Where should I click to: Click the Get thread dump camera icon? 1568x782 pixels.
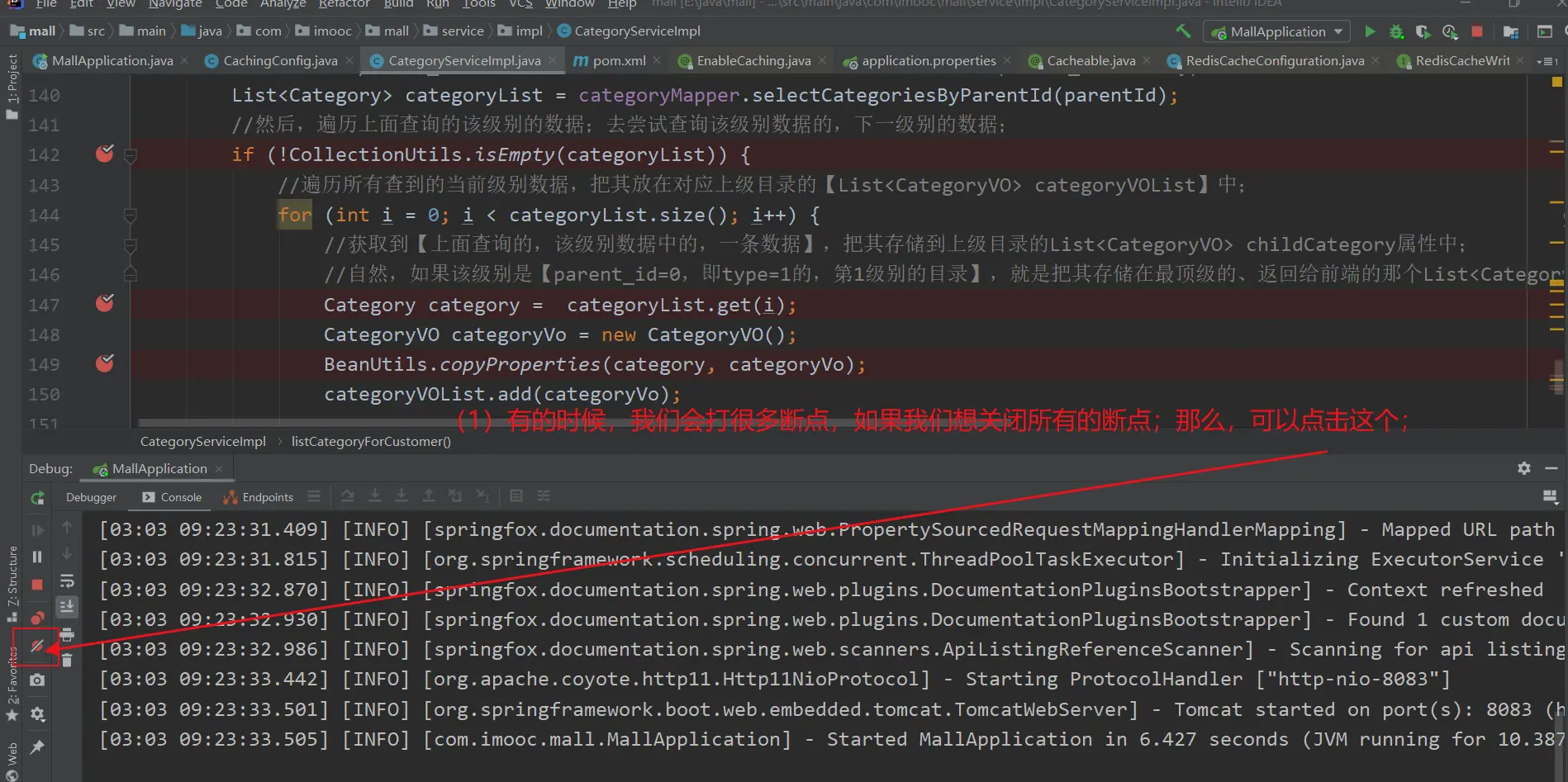pos(37,680)
